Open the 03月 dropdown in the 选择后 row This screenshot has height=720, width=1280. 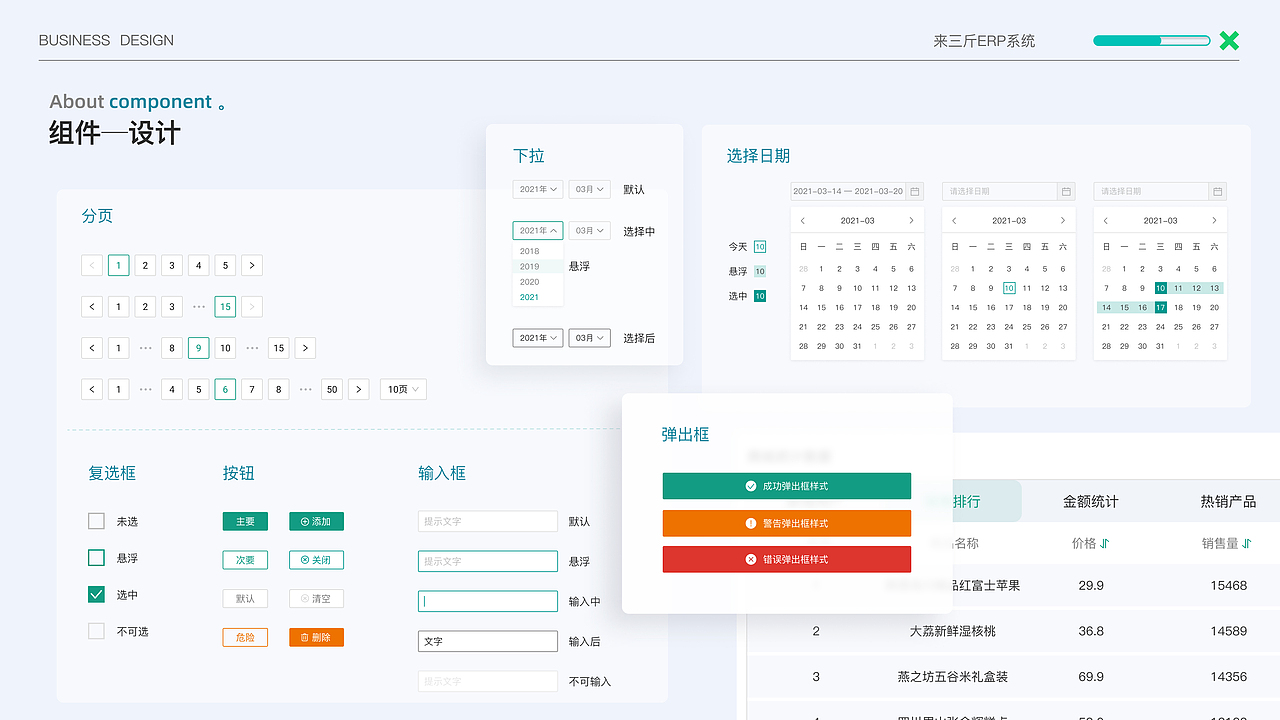pyautogui.click(x=589, y=338)
